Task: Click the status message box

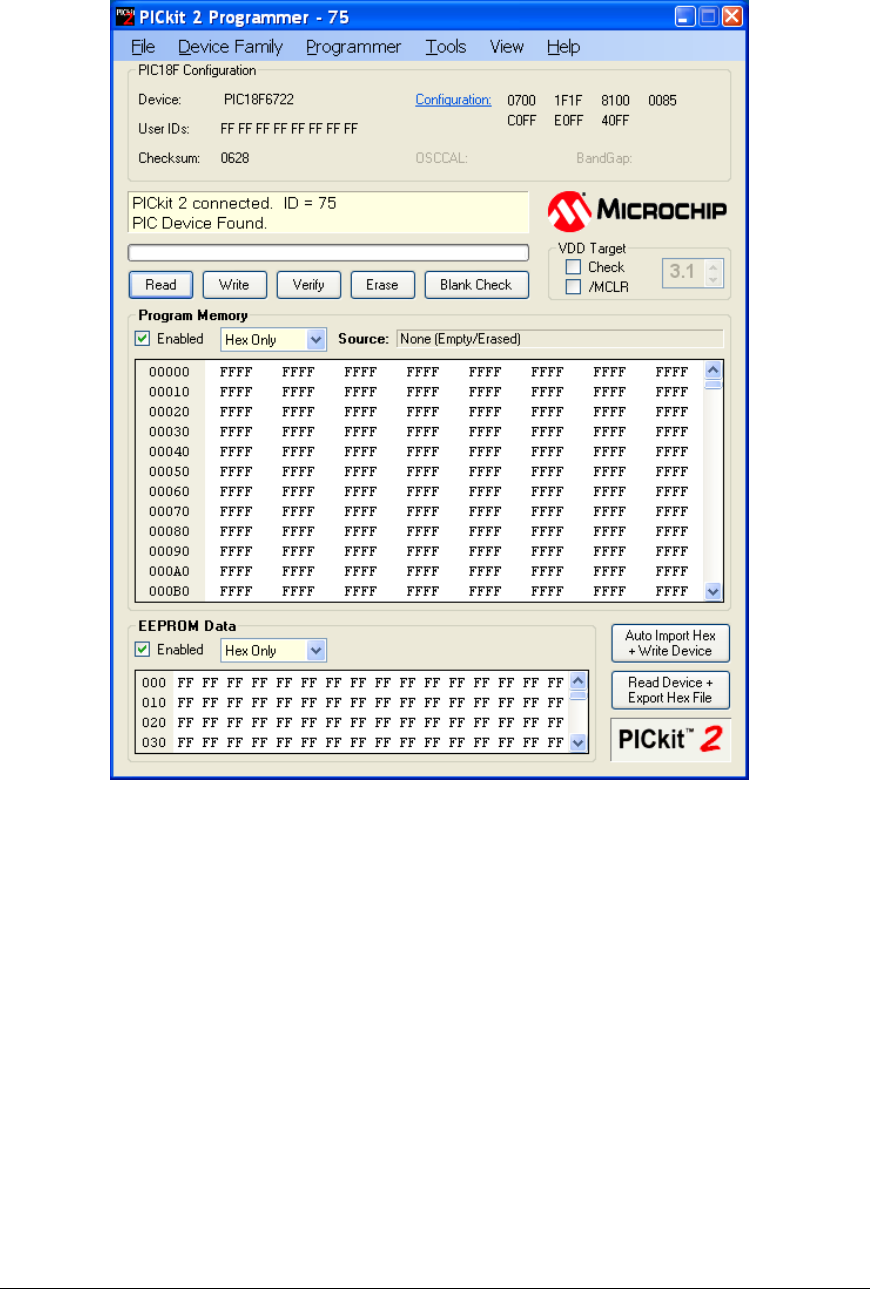Action: tap(329, 213)
